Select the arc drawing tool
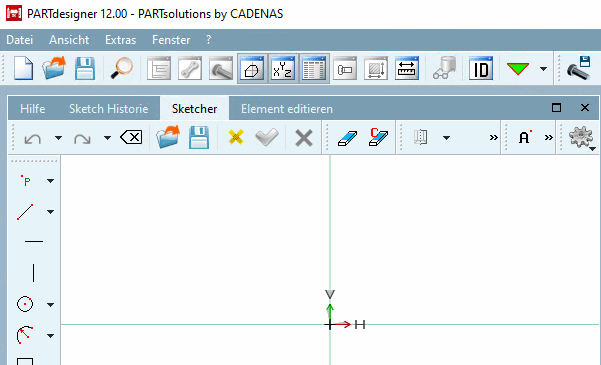This screenshot has height=365, width=601. click(x=25, y=335)
